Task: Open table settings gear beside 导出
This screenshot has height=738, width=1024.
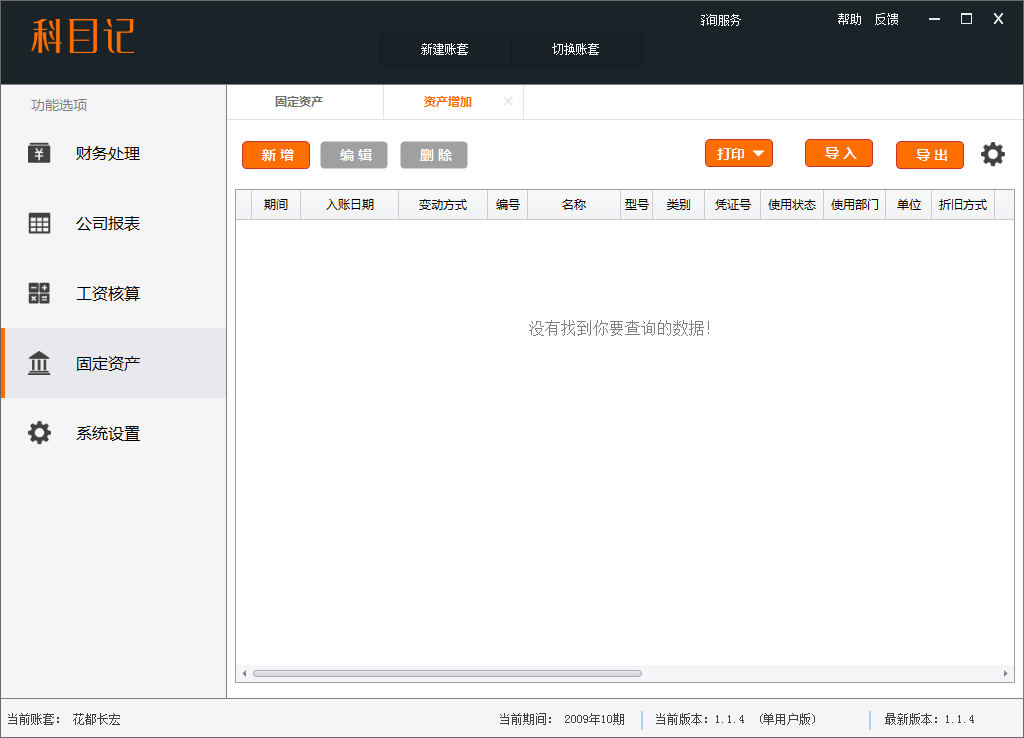Action: (992, 154)
